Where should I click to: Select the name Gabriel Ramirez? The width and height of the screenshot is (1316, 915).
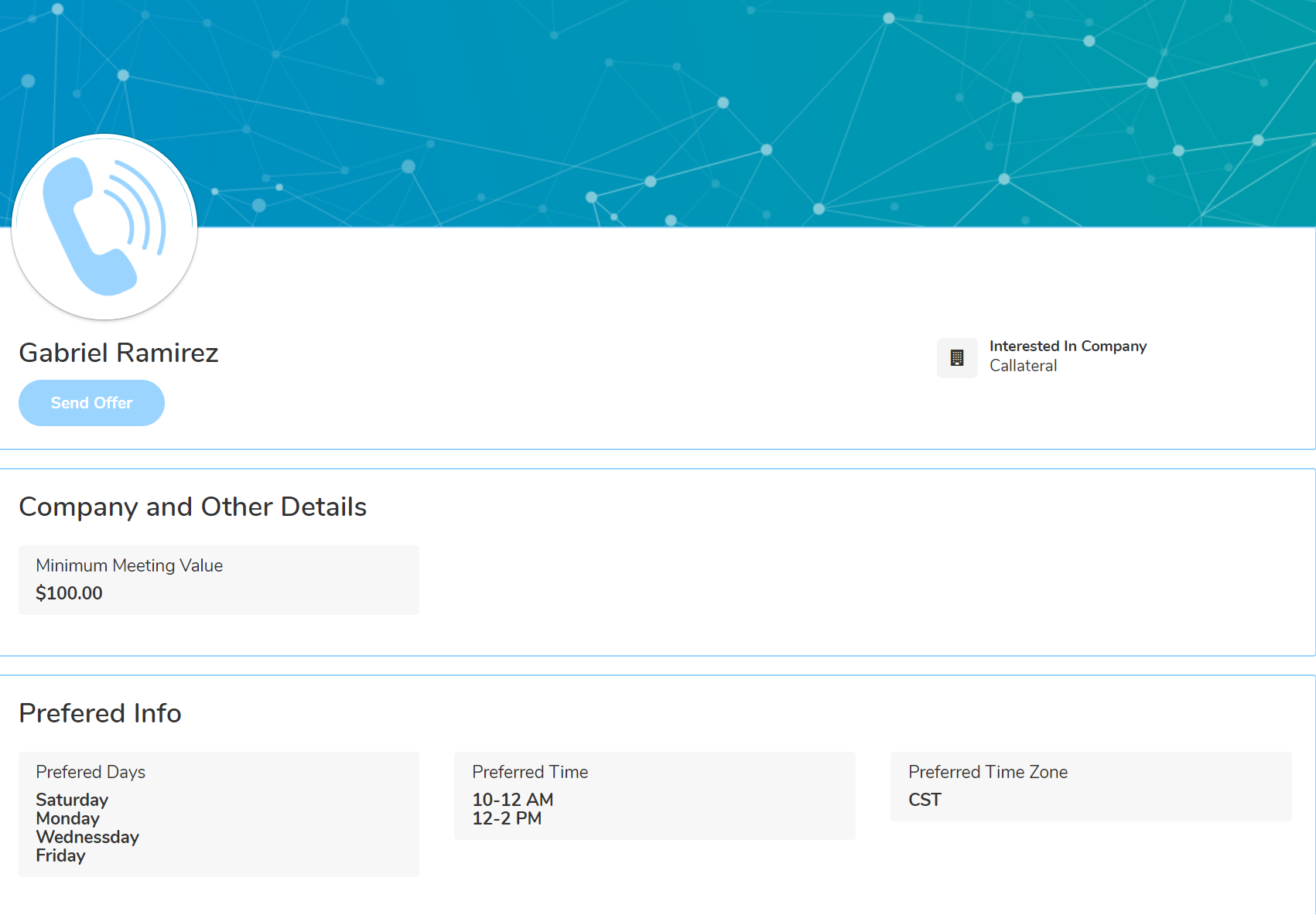click(118, 353)
